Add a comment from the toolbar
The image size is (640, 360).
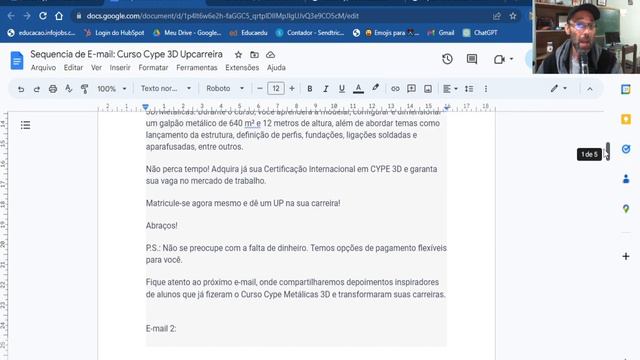411,89
